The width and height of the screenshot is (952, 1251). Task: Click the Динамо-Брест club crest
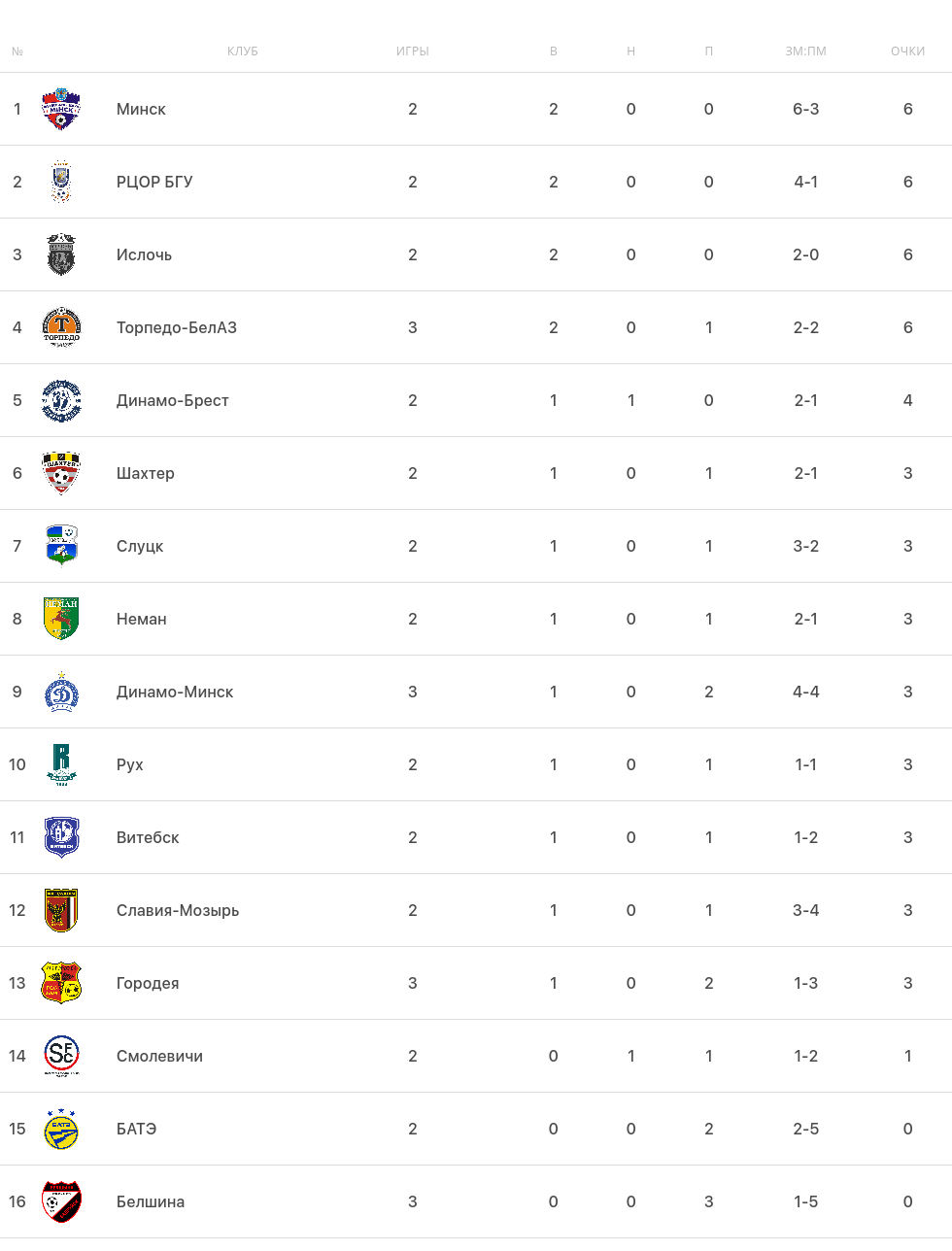click(61, 400)
